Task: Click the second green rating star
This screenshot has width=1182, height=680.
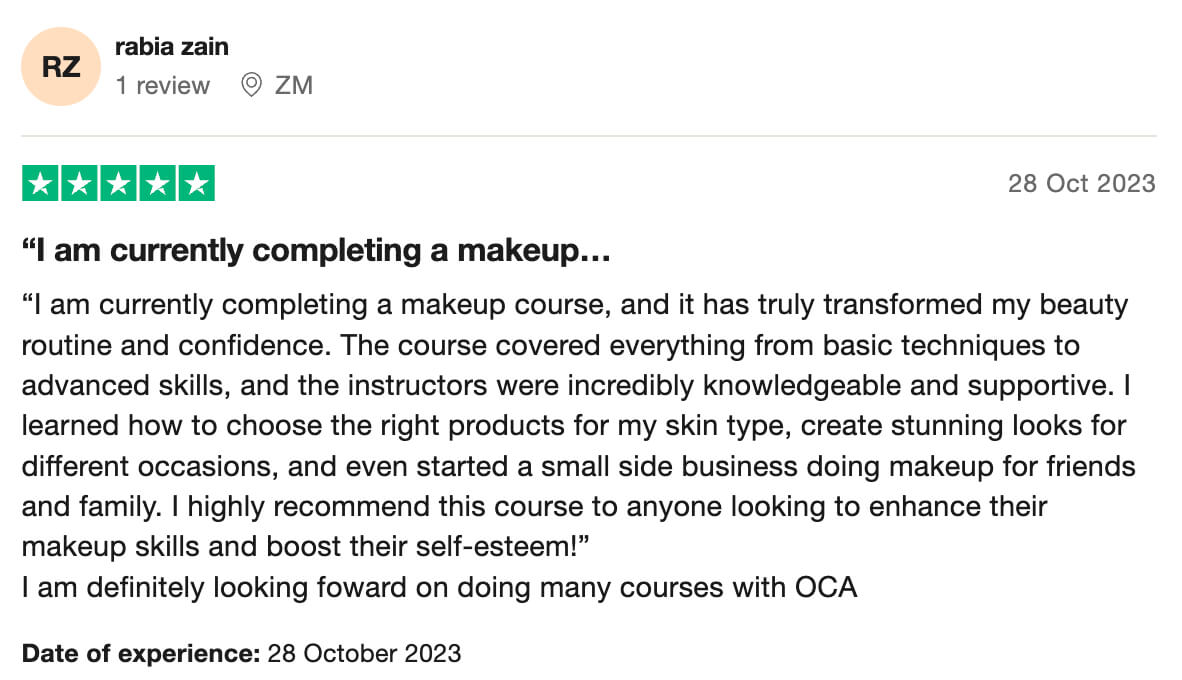Action: 79,184
